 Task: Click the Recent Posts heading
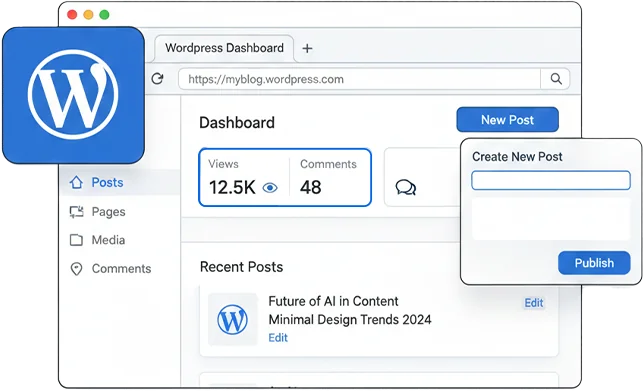click(x=241, y=267)
